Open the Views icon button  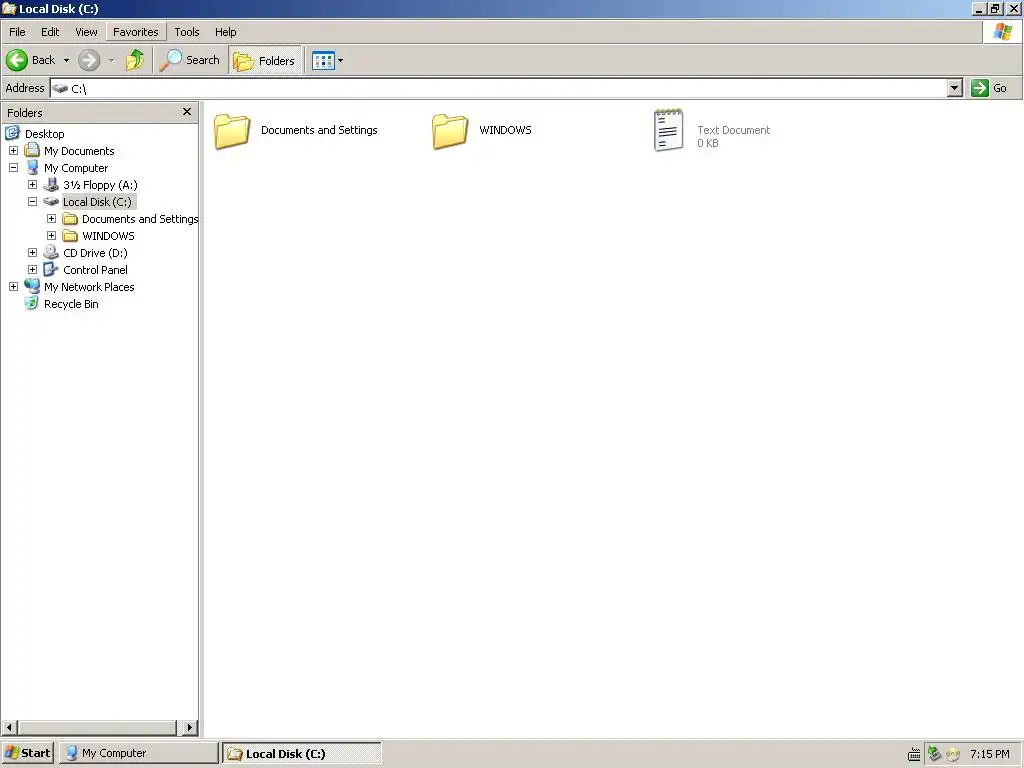[x=323, y=61]
